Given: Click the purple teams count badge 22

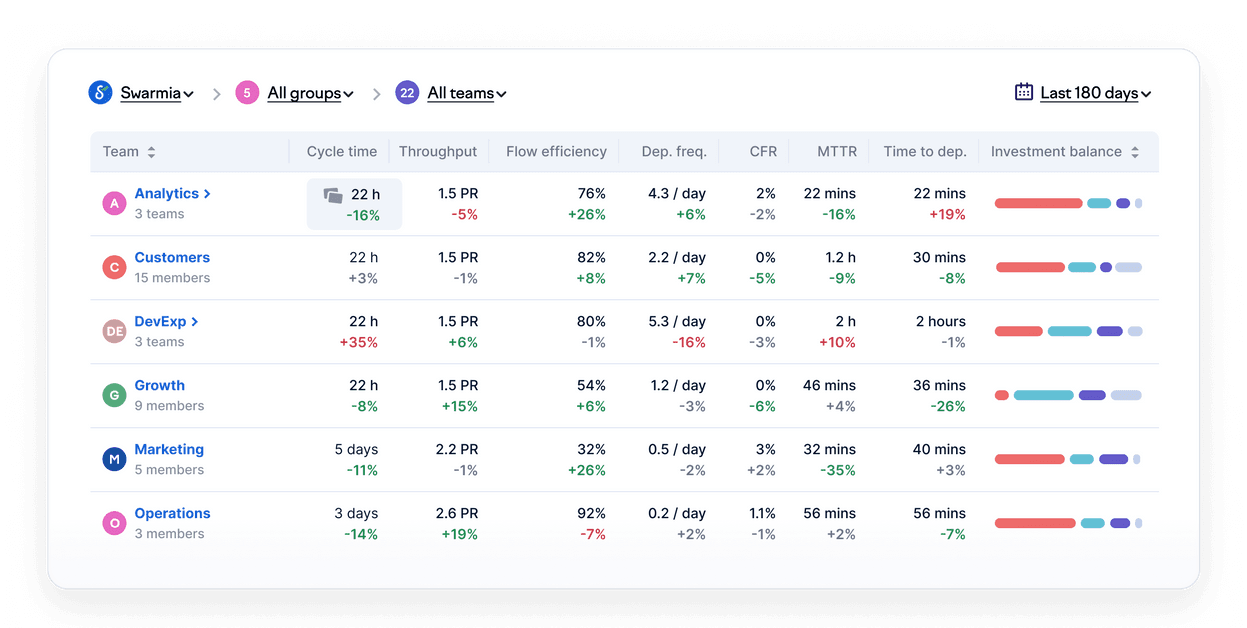Looking at the screenshot, I should 407,93.
